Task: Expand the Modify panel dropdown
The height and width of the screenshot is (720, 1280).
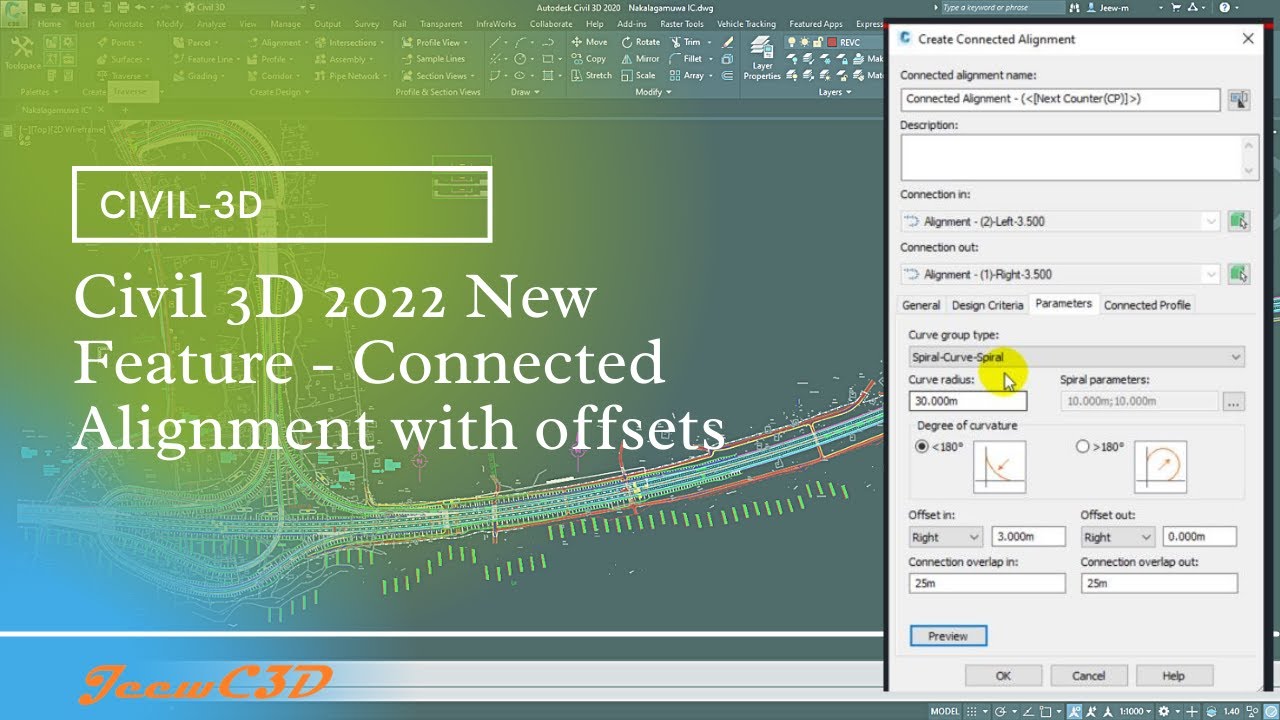Action: 656,92
